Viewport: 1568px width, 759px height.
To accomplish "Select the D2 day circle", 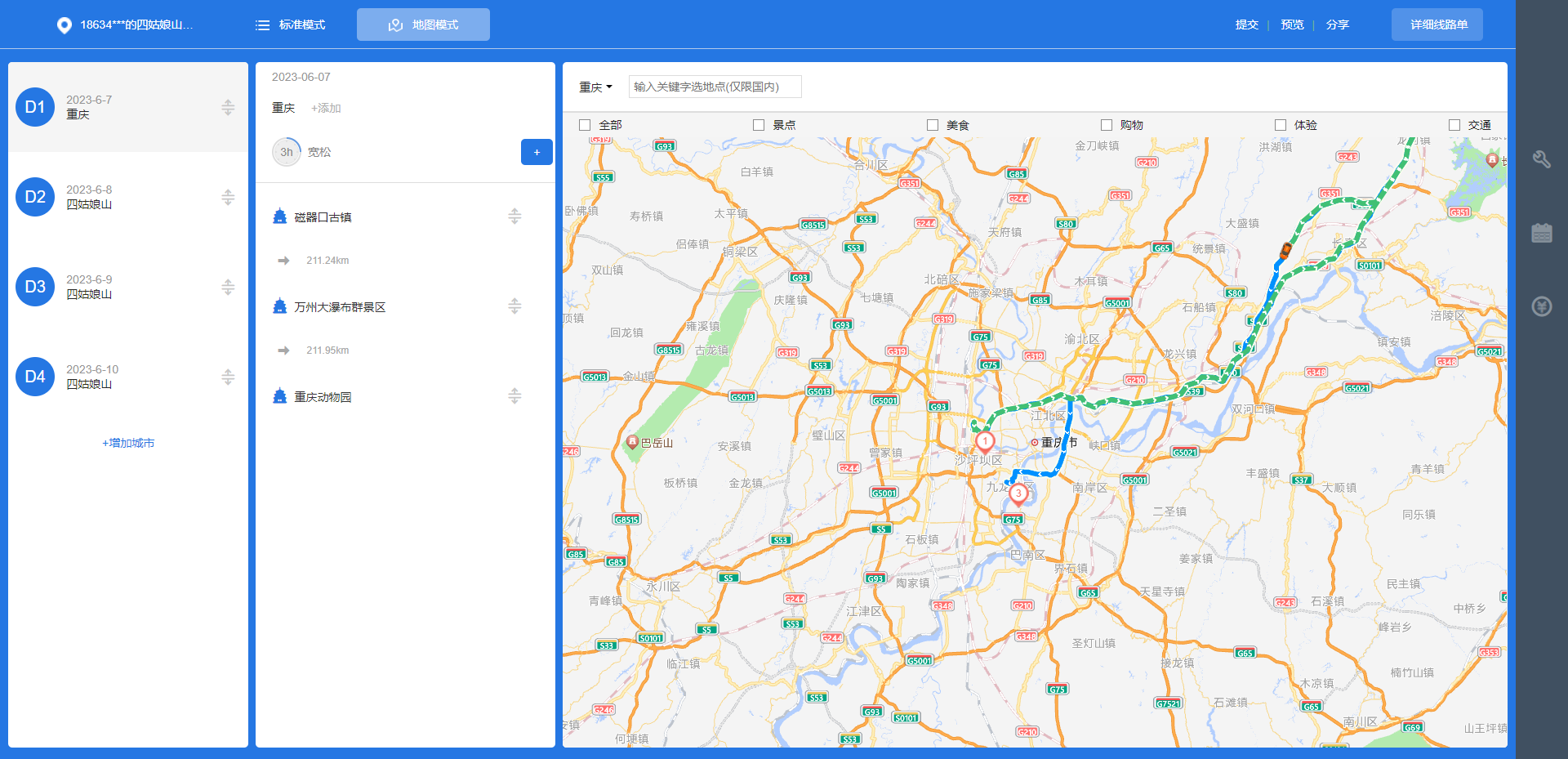I will pos(35,197).
